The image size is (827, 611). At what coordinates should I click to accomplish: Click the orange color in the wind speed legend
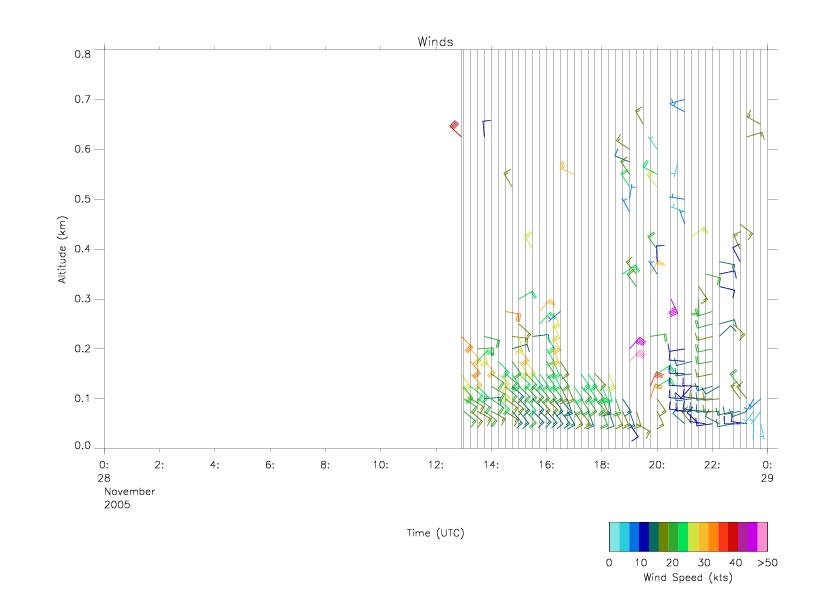point(713,537)
